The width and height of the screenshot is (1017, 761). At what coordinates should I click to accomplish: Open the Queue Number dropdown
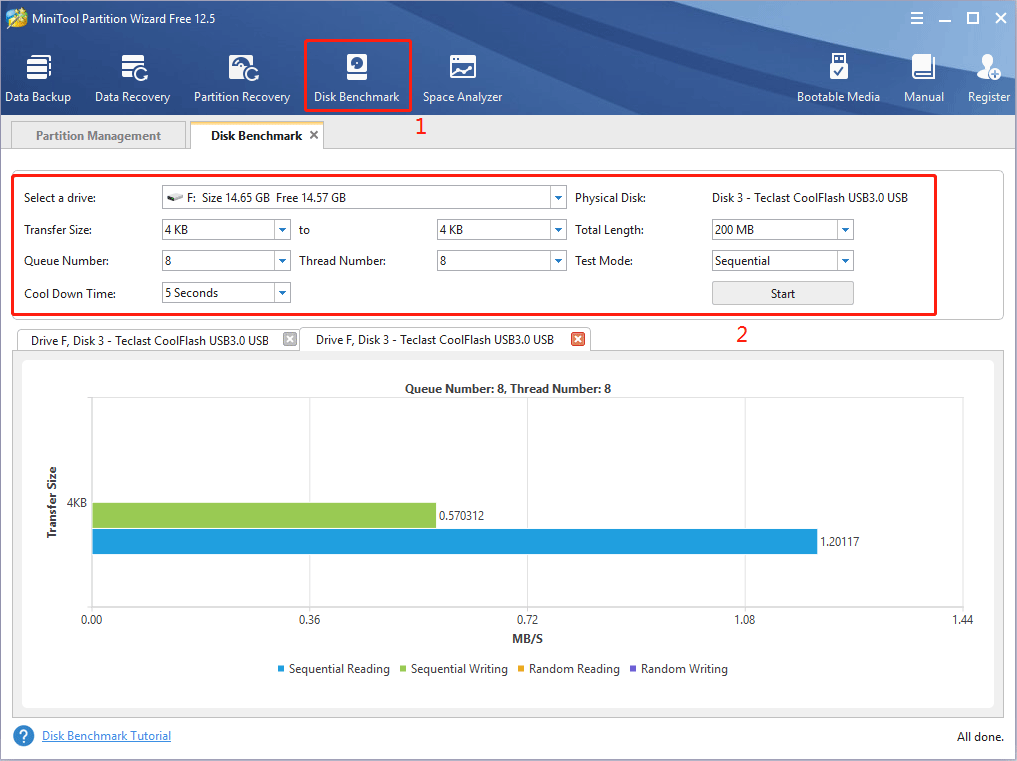pyautogui.click(x=282, y=261)
